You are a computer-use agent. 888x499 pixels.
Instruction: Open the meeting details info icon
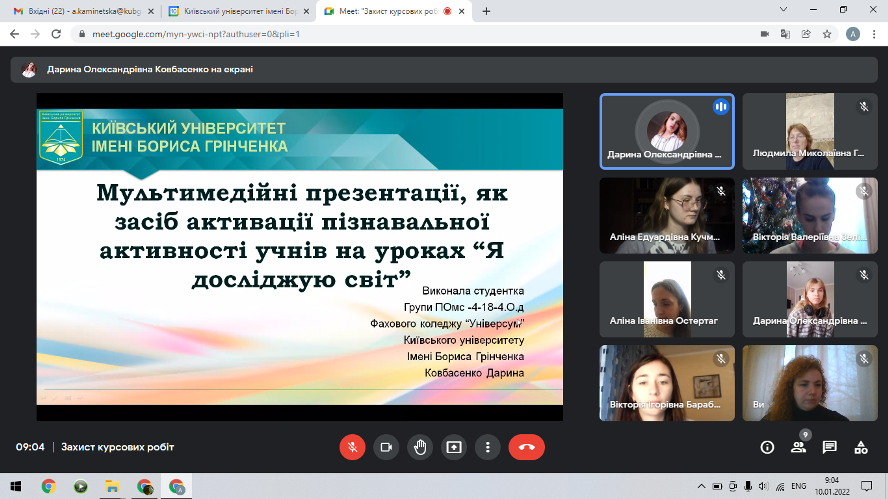click(767, 447)
